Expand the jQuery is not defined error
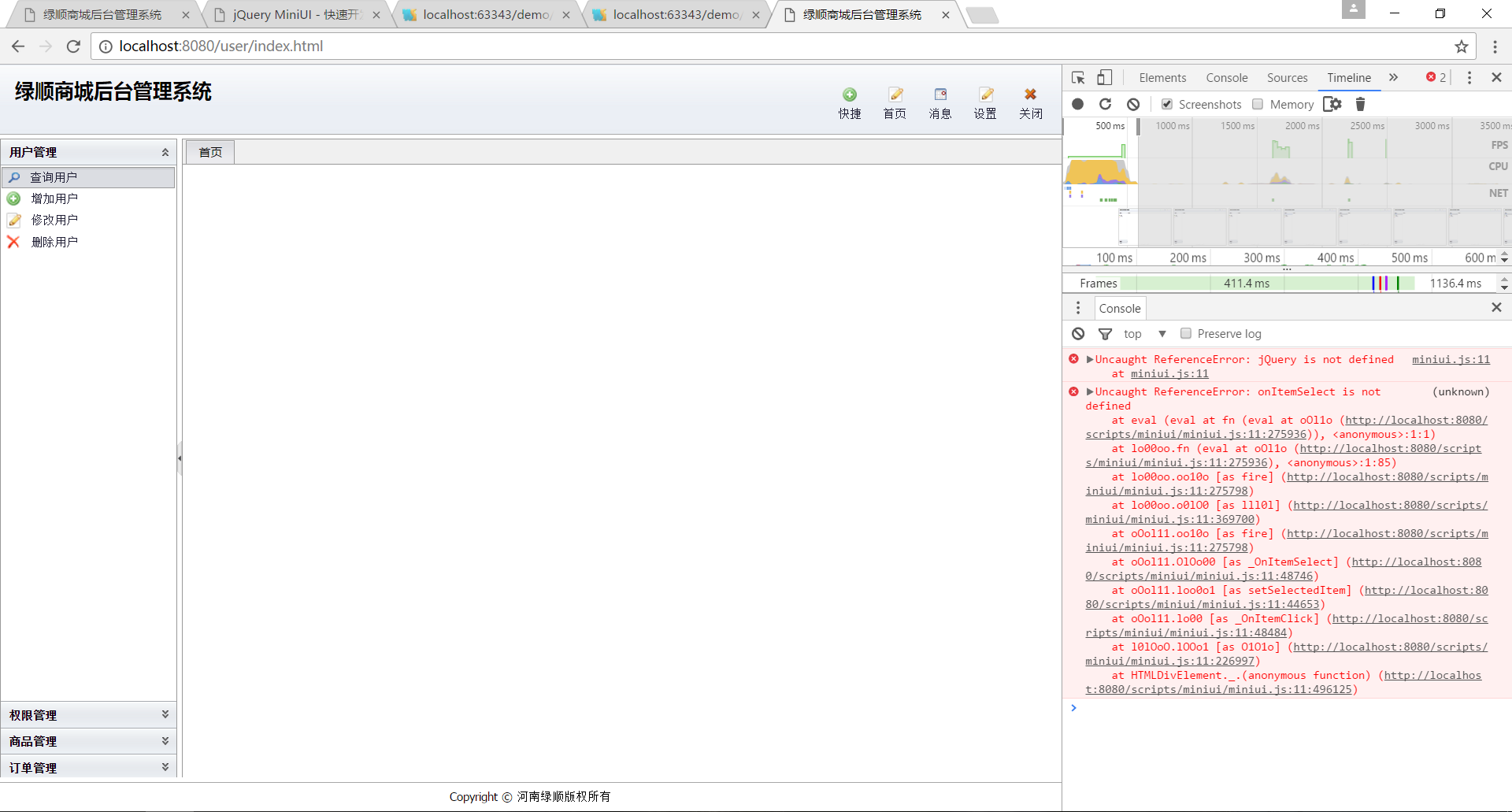 pyautogui.click(x=1090, y=359)
